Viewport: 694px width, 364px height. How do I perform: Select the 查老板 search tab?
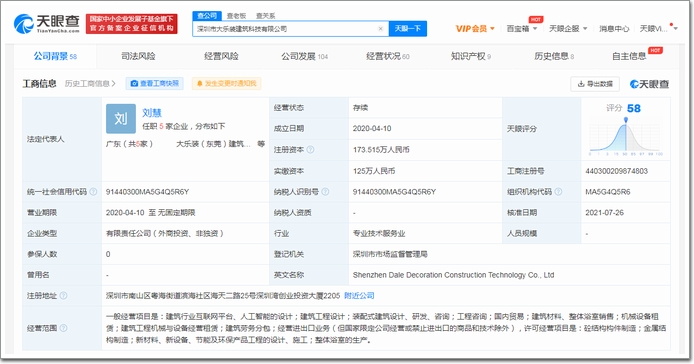(236, 15)
